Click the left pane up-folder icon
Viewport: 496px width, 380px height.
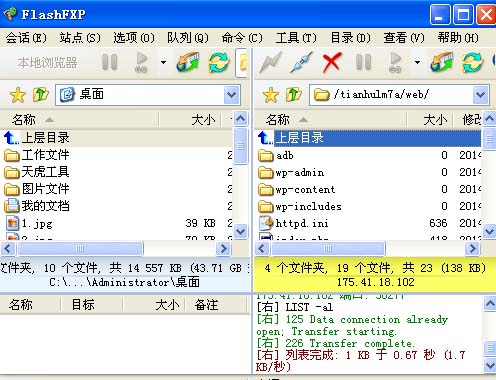41,95
